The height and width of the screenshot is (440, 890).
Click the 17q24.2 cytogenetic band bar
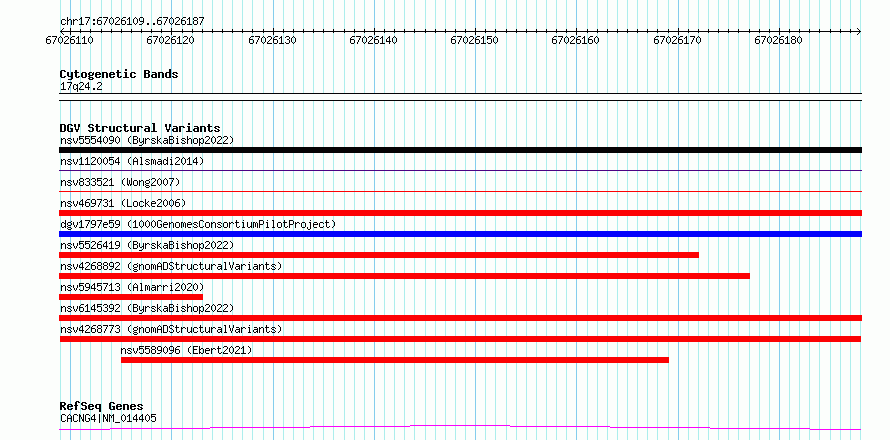coord(460,97)
